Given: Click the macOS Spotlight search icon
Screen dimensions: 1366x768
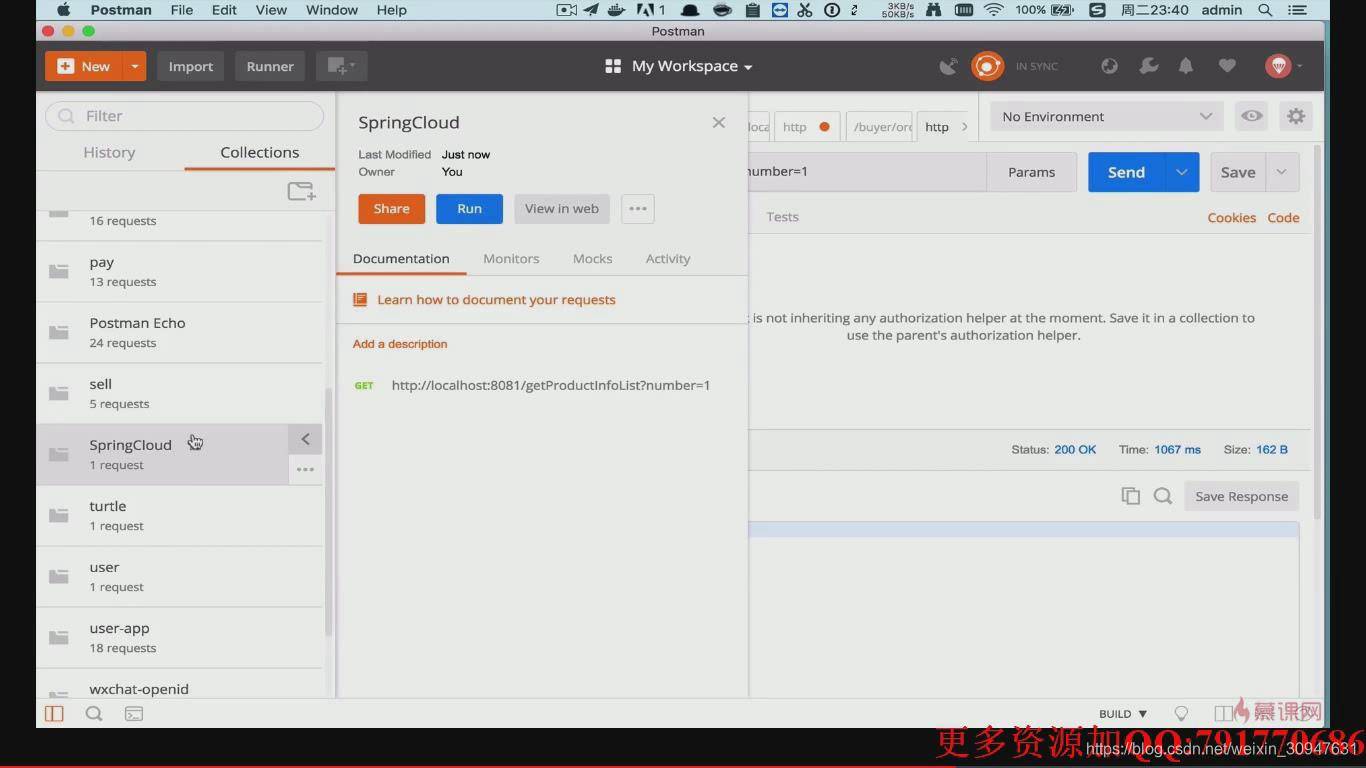Looking at the screenshot, I should click(x=1265, y=10).
